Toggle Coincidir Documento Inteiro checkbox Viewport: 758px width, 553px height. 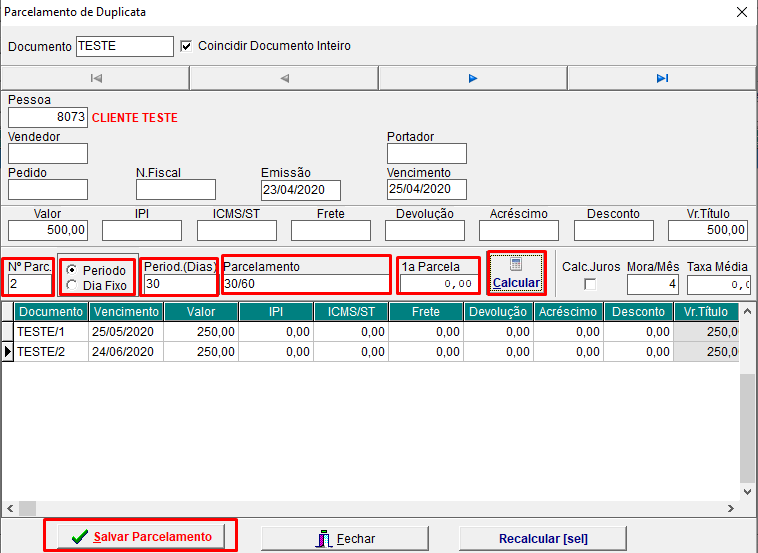point(186,46)
